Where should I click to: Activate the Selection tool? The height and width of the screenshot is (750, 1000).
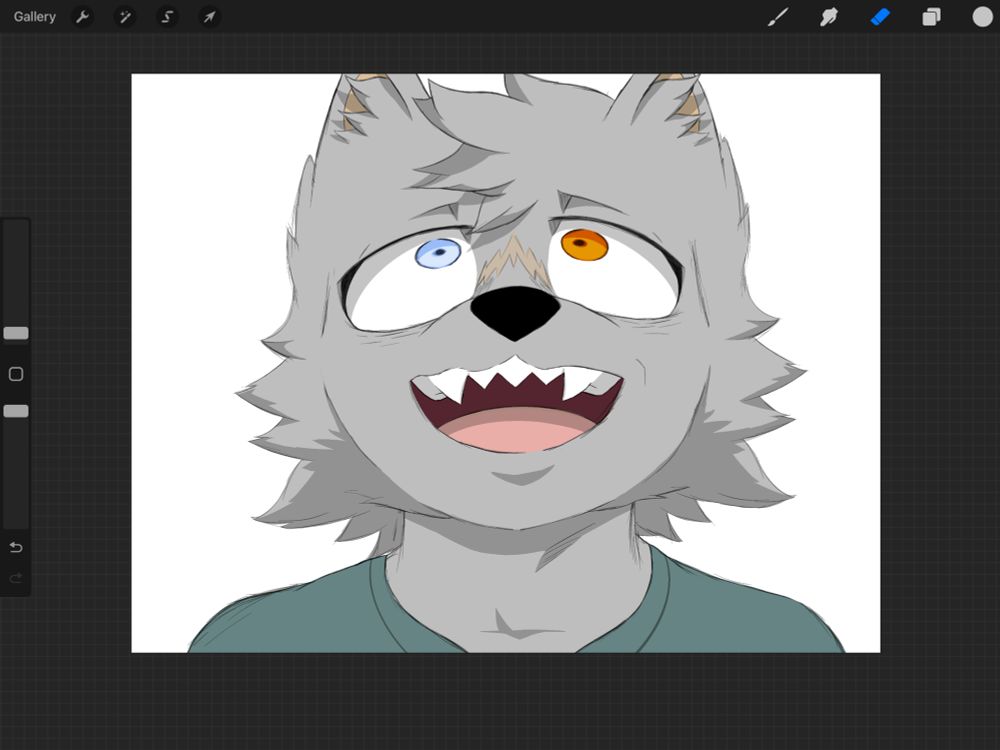pyautogui.click(x=167, y=17)
